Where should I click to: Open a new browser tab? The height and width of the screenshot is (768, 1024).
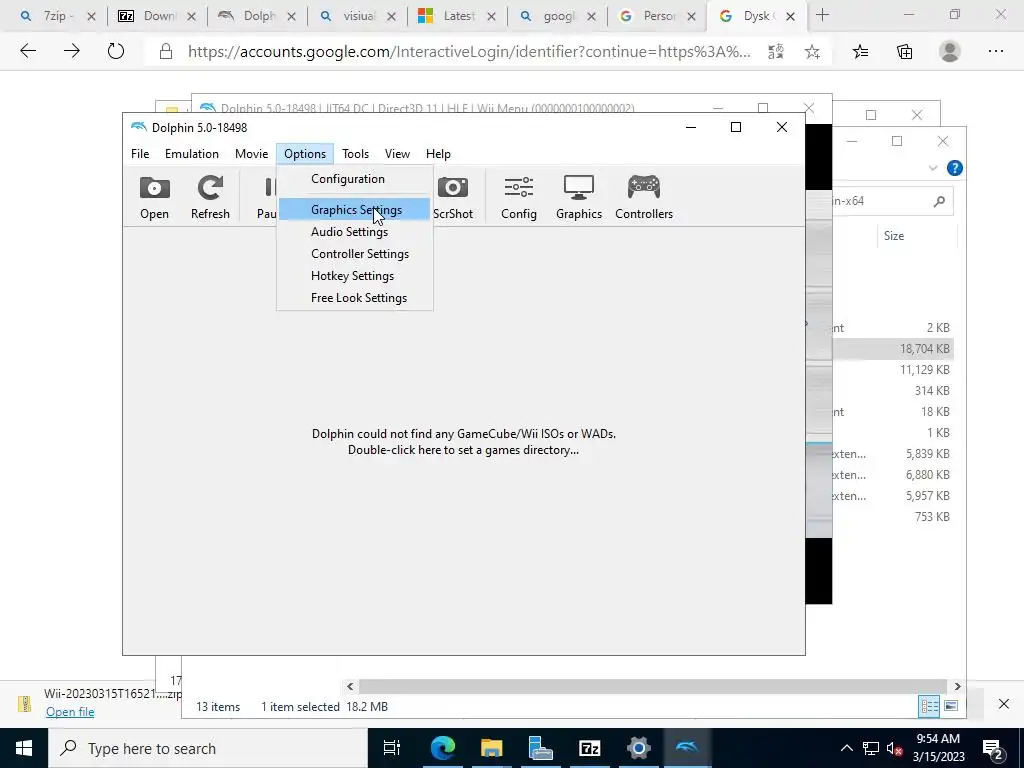tap(822, 15)
